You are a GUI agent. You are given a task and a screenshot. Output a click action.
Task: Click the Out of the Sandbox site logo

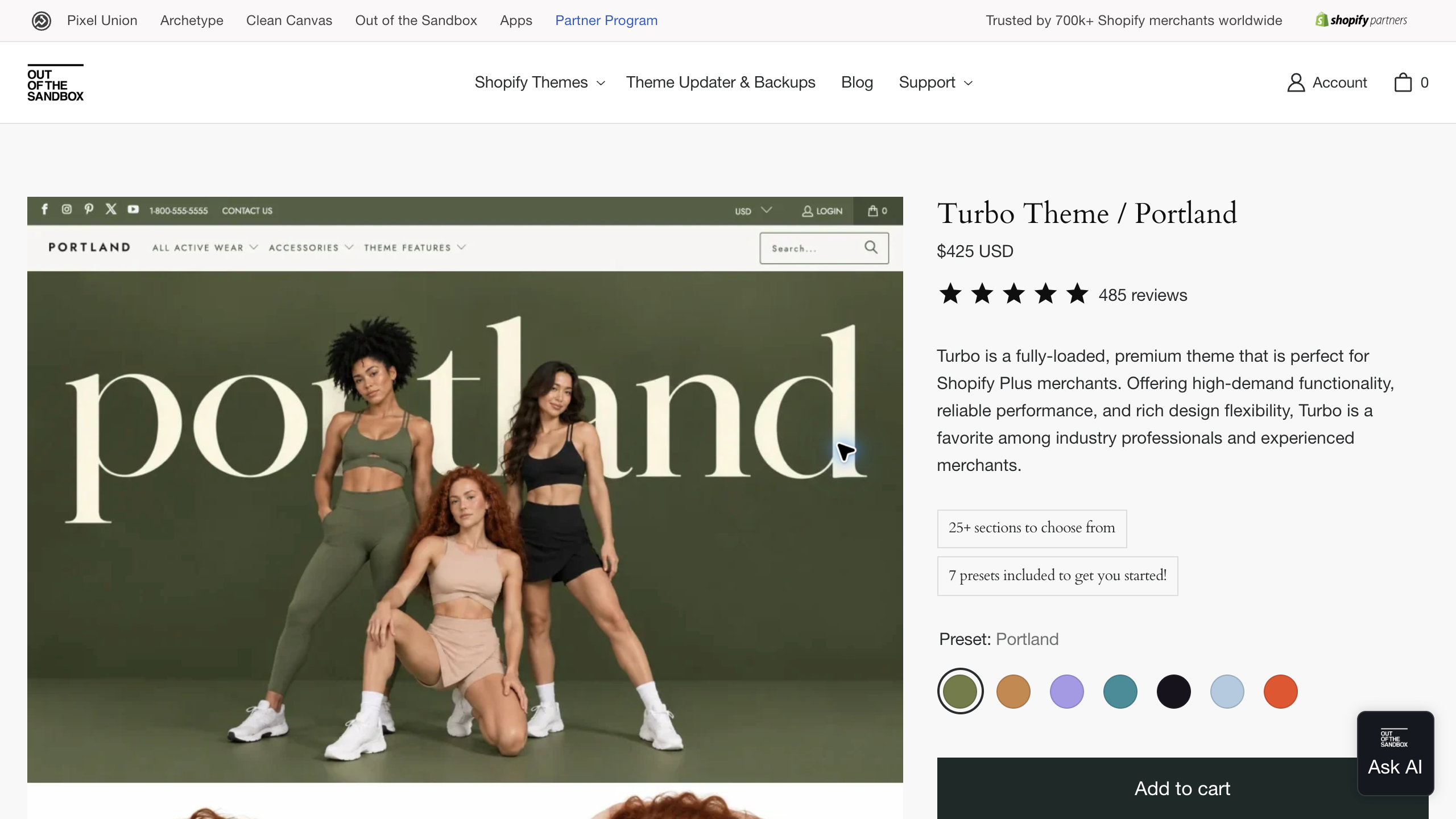click(55, 83)
